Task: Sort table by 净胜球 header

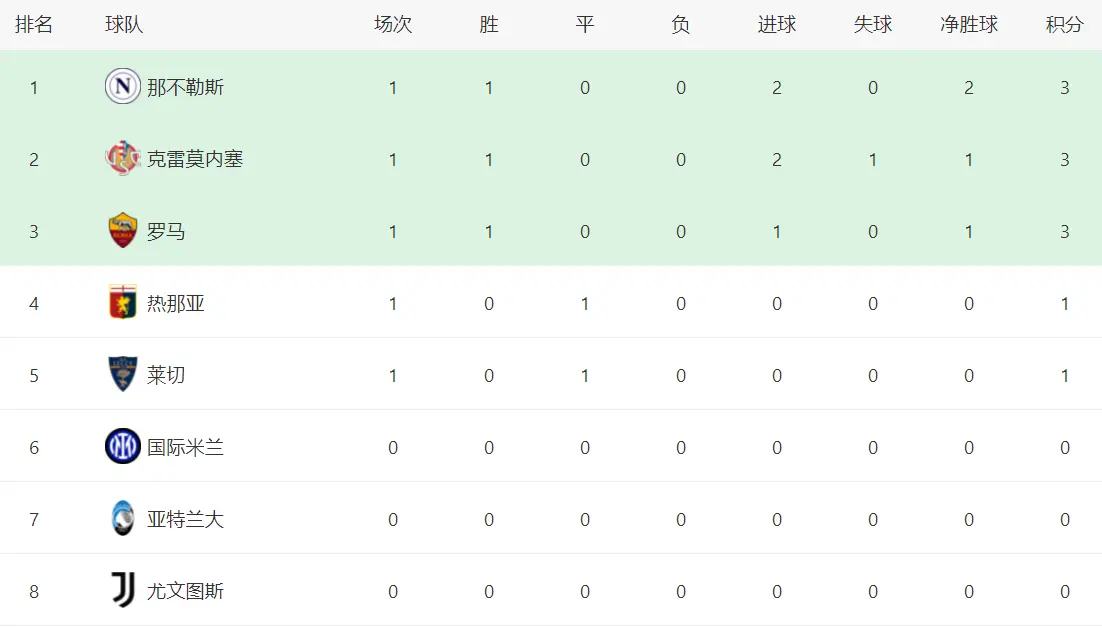Action: point(968,25)
